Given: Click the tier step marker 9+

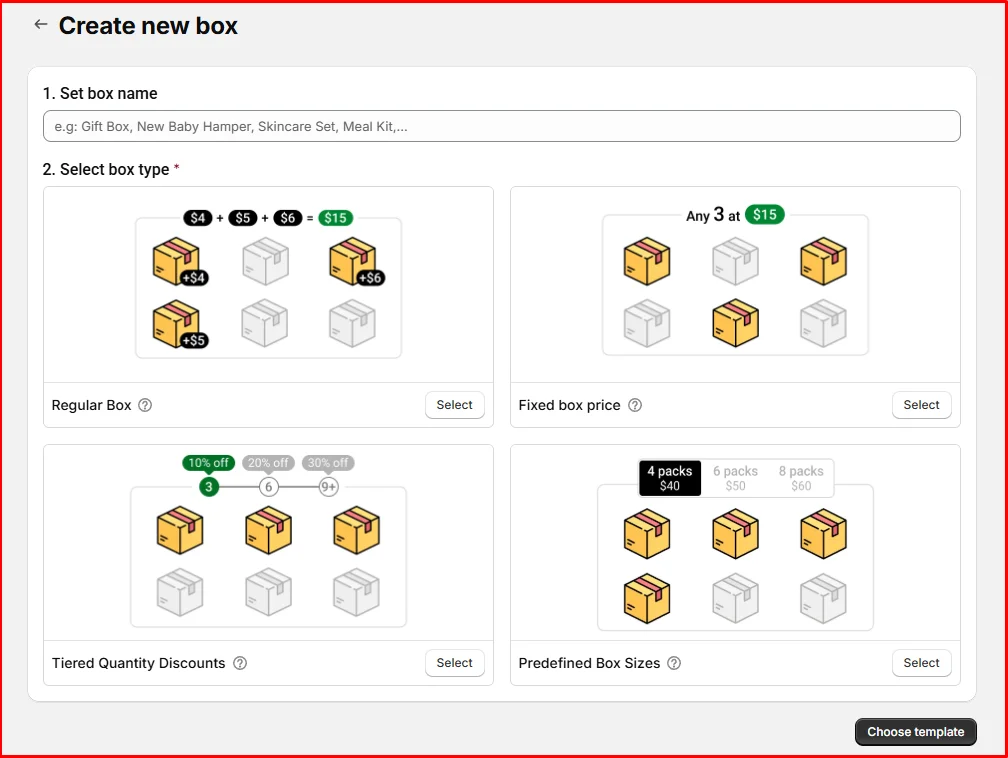Looking at the screenshot, I should [328, 487].
